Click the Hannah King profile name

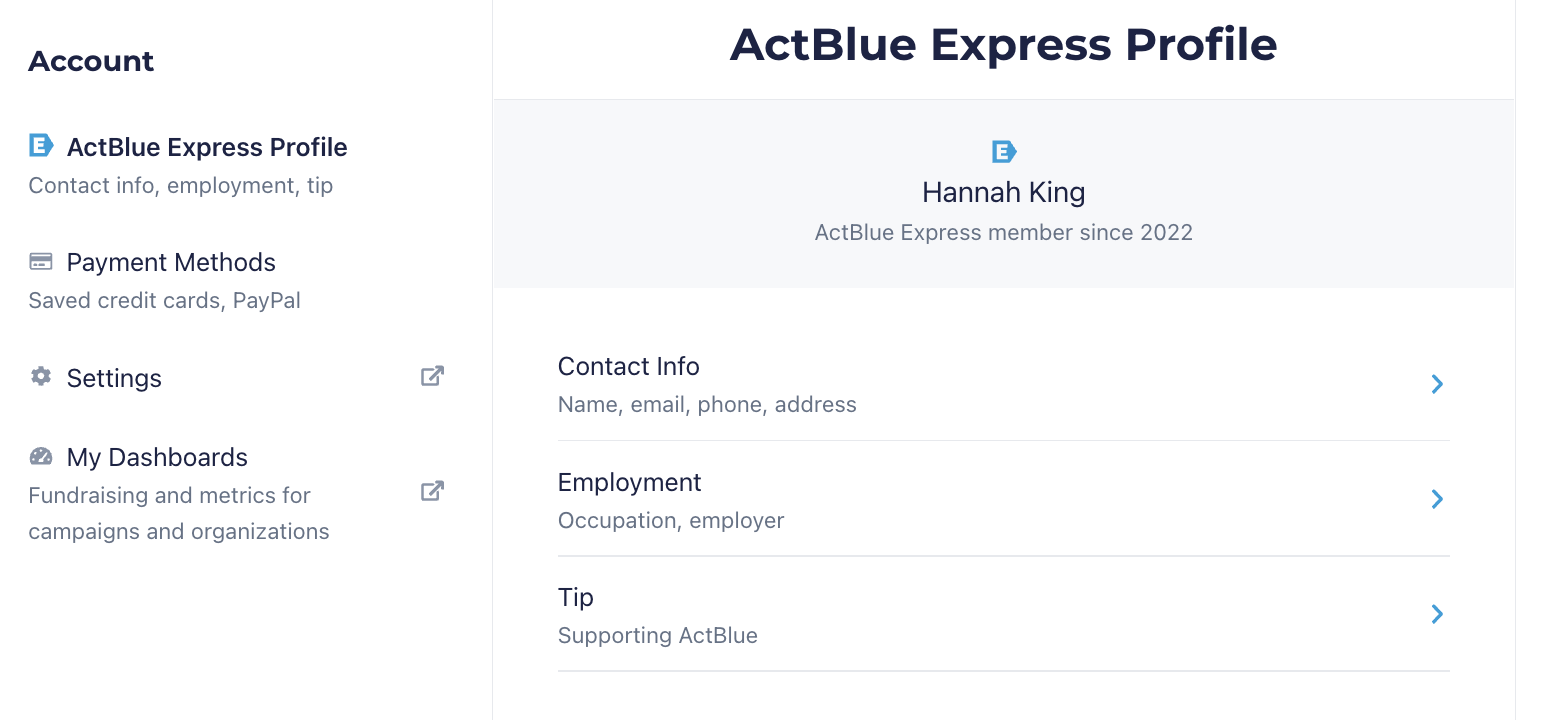(1003, 192)
